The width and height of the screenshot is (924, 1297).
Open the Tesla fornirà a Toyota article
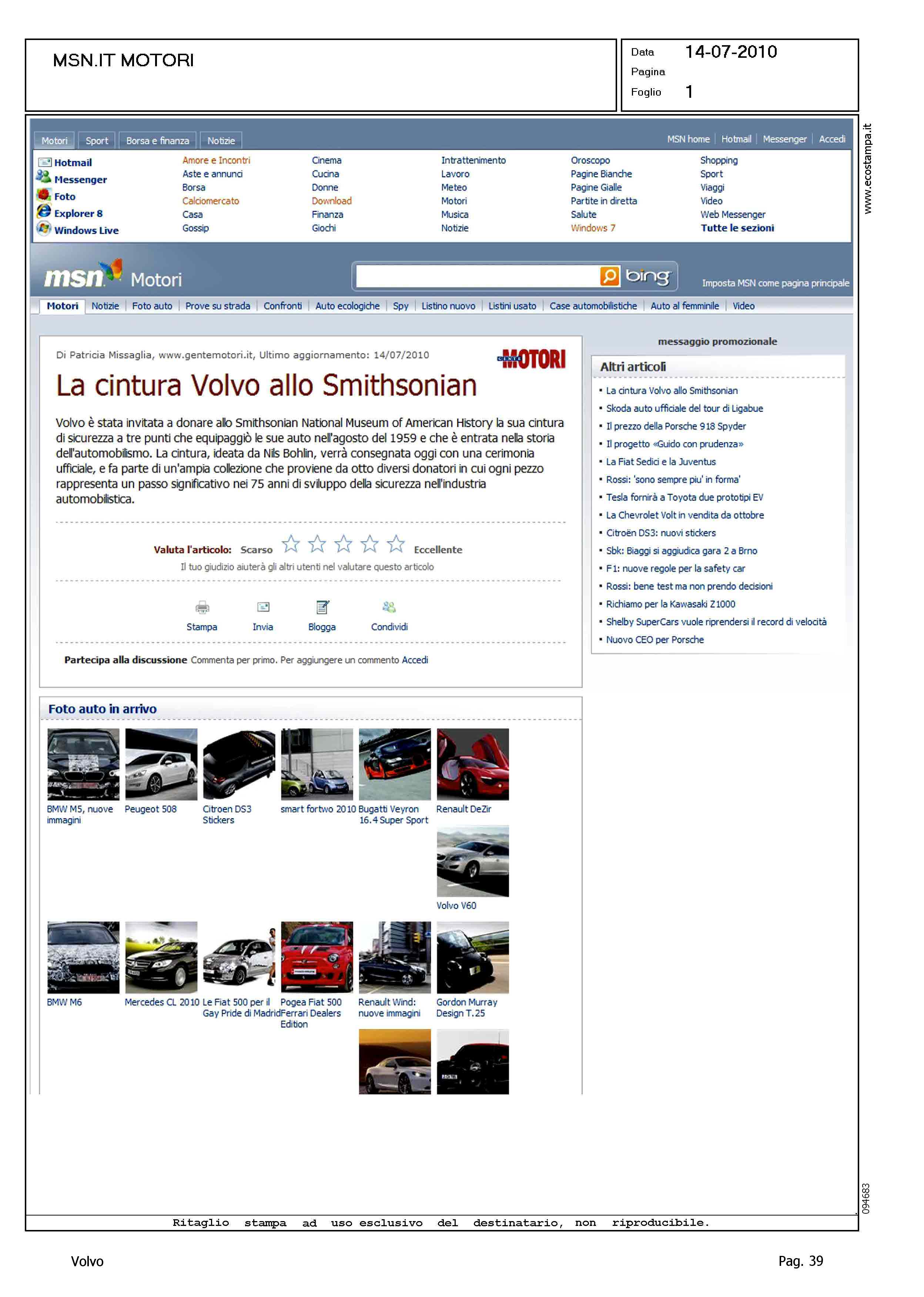click(684, 497)
